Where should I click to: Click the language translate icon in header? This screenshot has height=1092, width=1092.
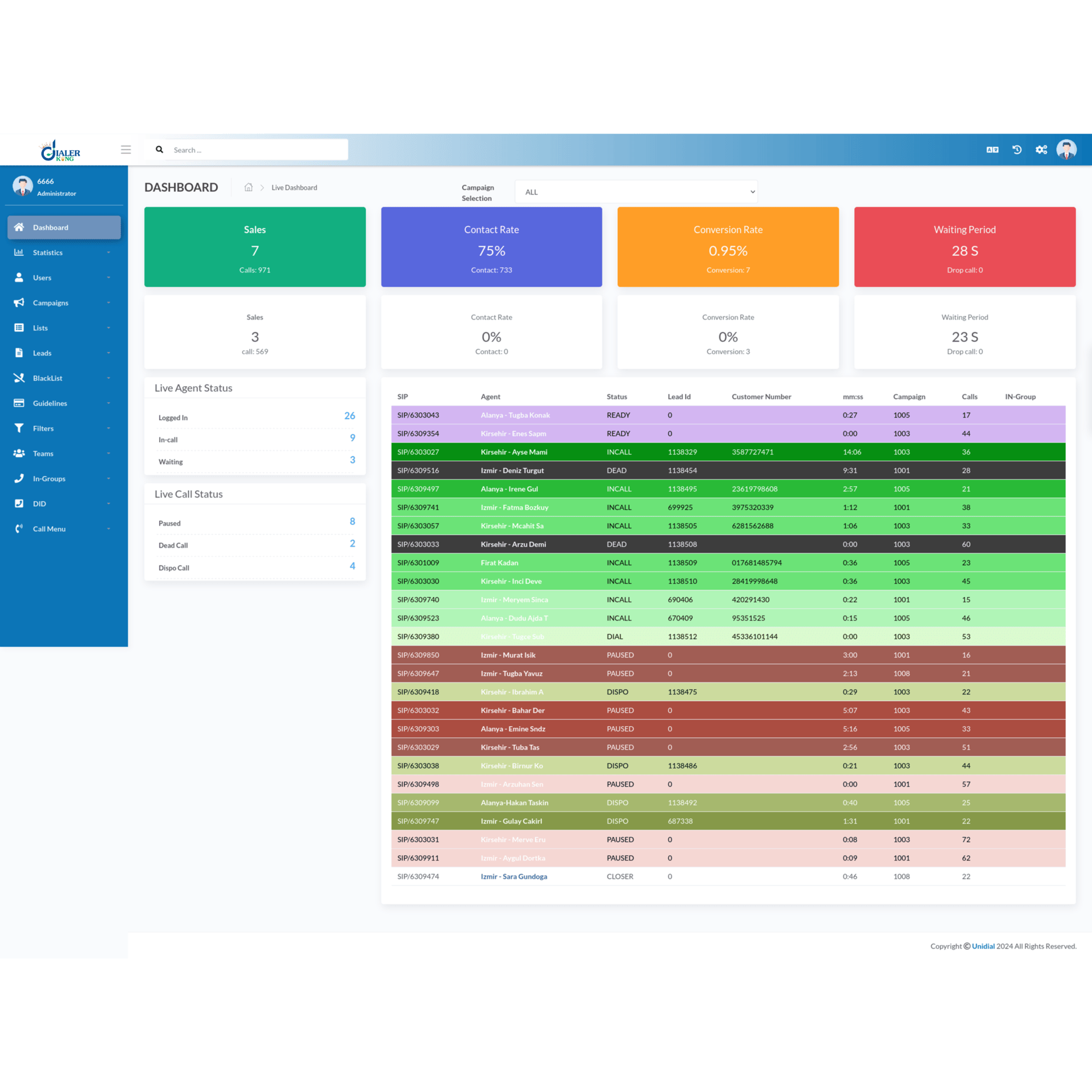pos(992,150)
